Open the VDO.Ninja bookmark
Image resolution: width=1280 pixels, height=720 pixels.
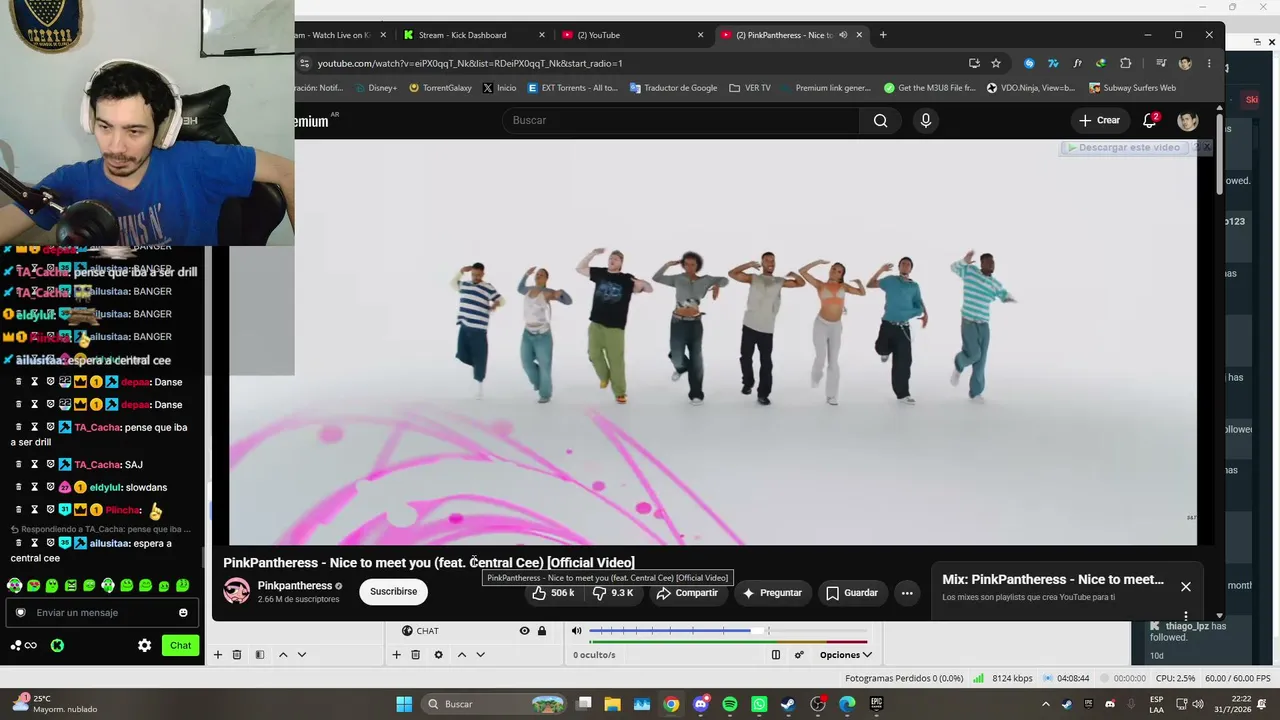[1030, 88]
